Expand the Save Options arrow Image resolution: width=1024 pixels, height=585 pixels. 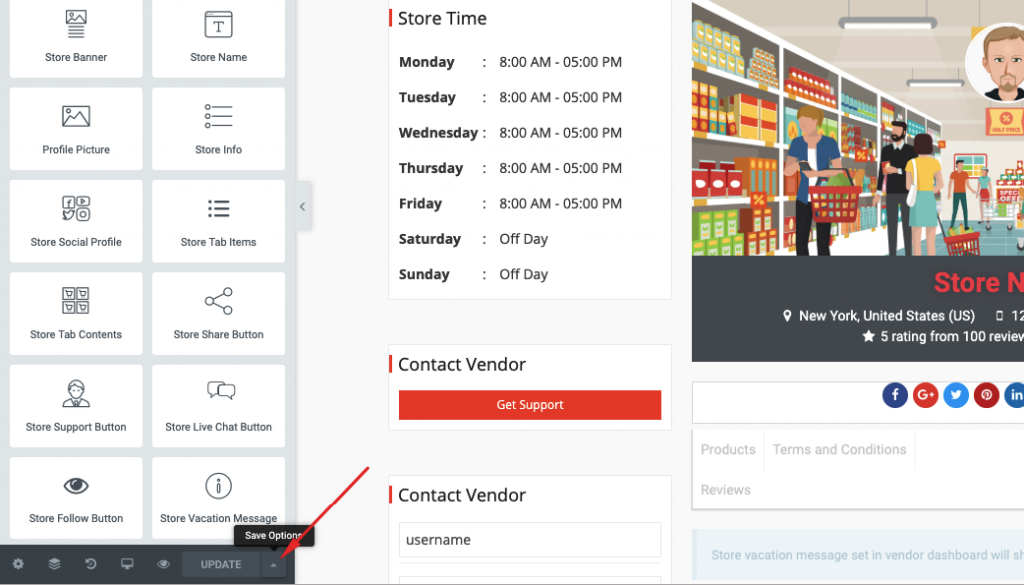tap(273, 565)
